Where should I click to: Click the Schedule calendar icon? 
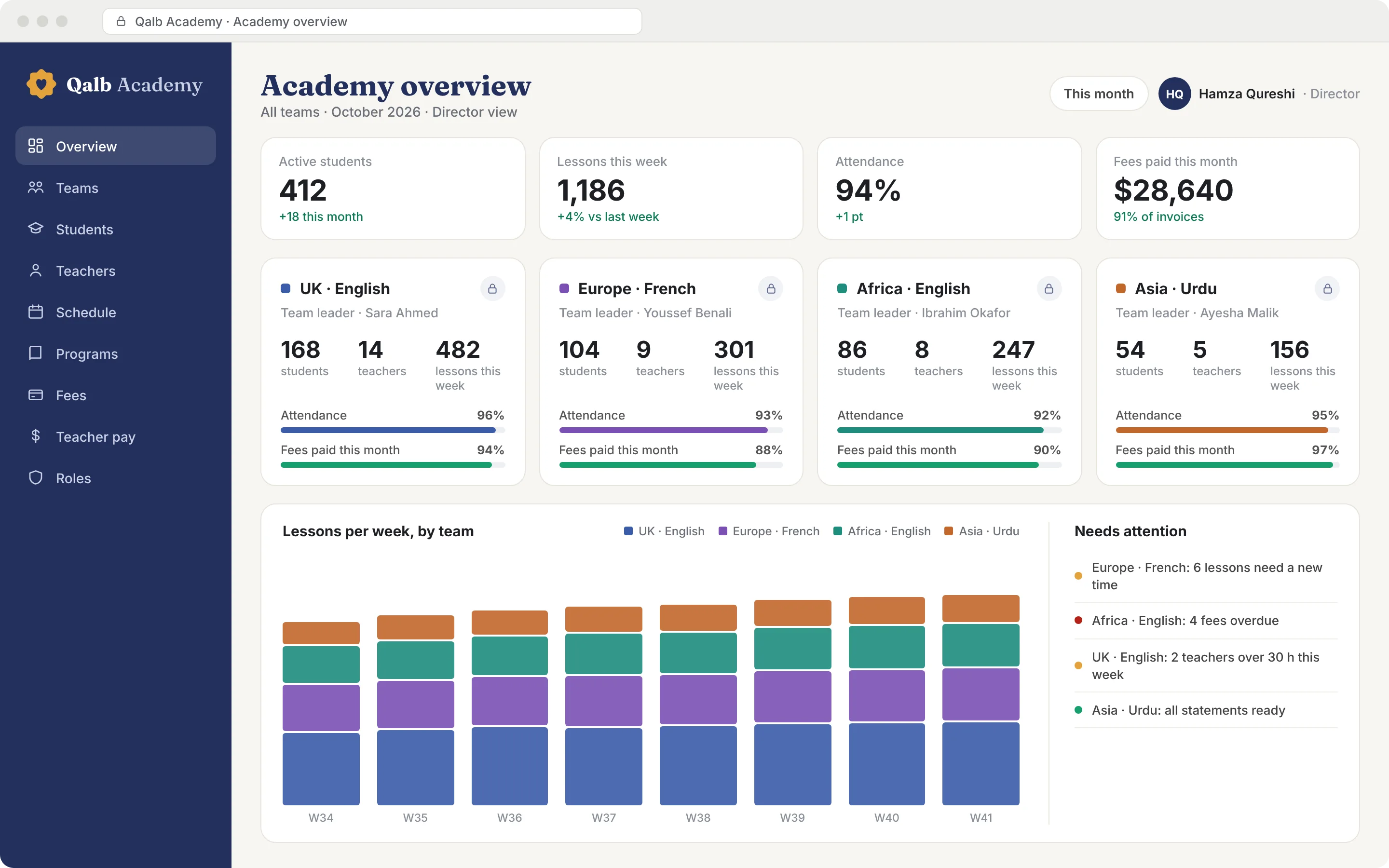tap(36, 312)
